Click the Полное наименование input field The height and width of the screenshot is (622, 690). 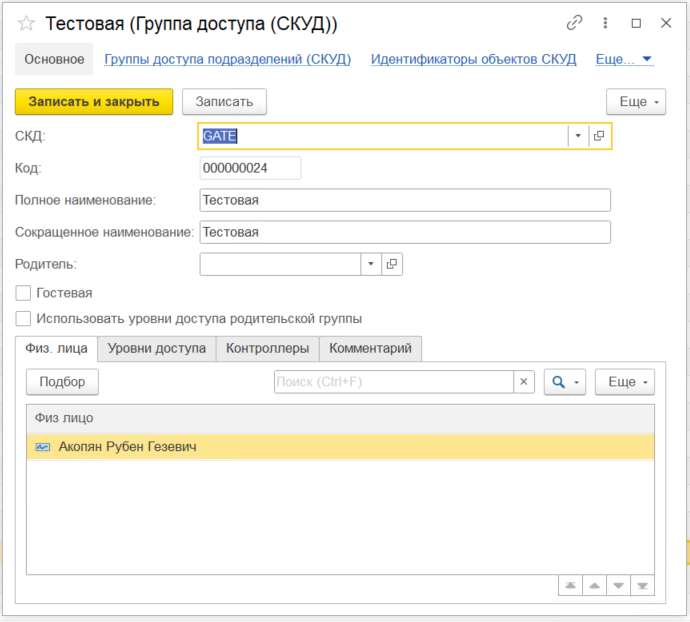[405, 200]
